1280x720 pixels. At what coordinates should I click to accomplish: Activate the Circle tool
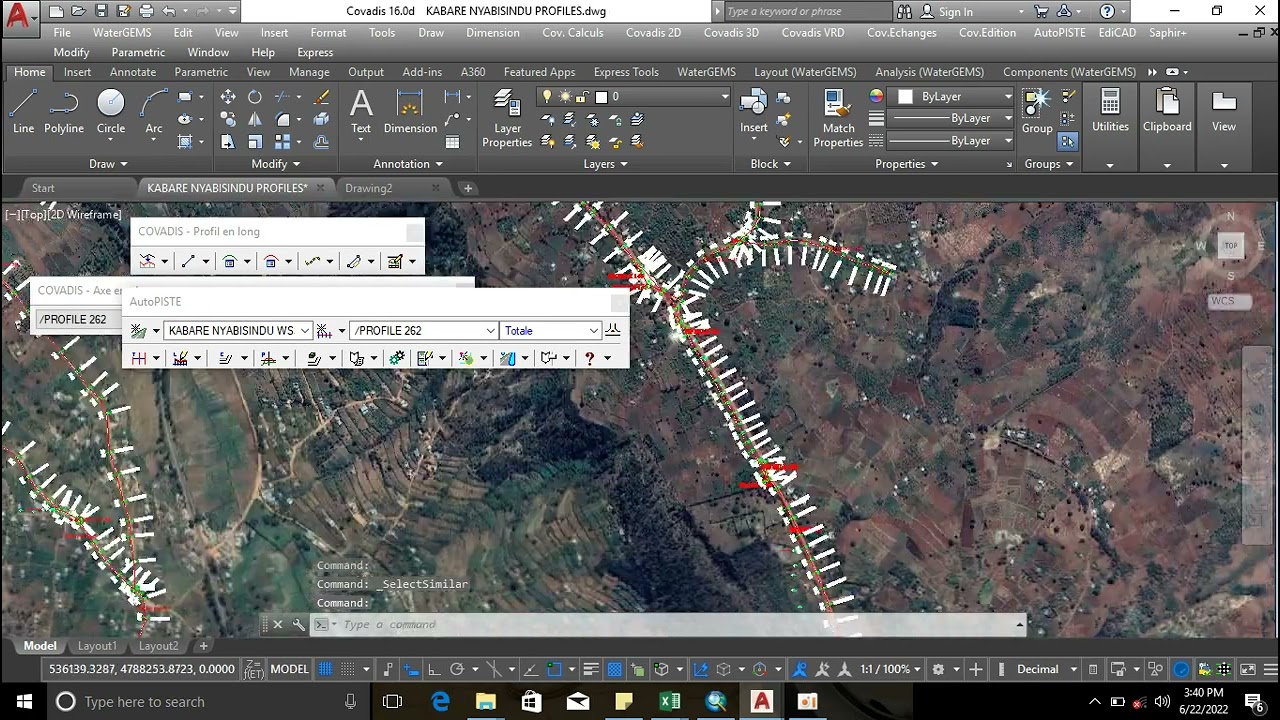coord(111,112)
